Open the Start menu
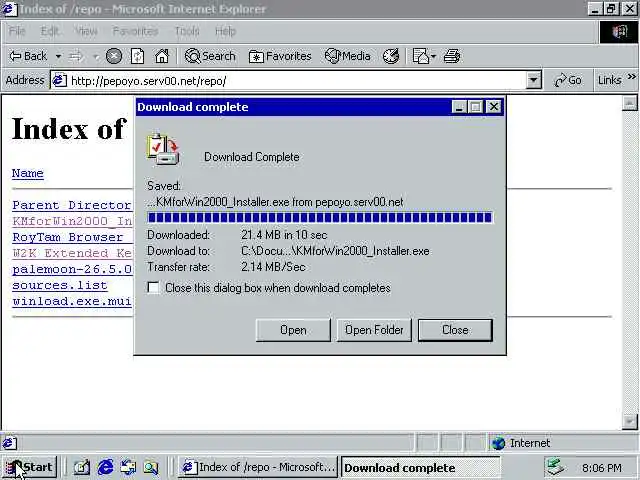This screenshot has height=480, width=640. click(29, 467)
